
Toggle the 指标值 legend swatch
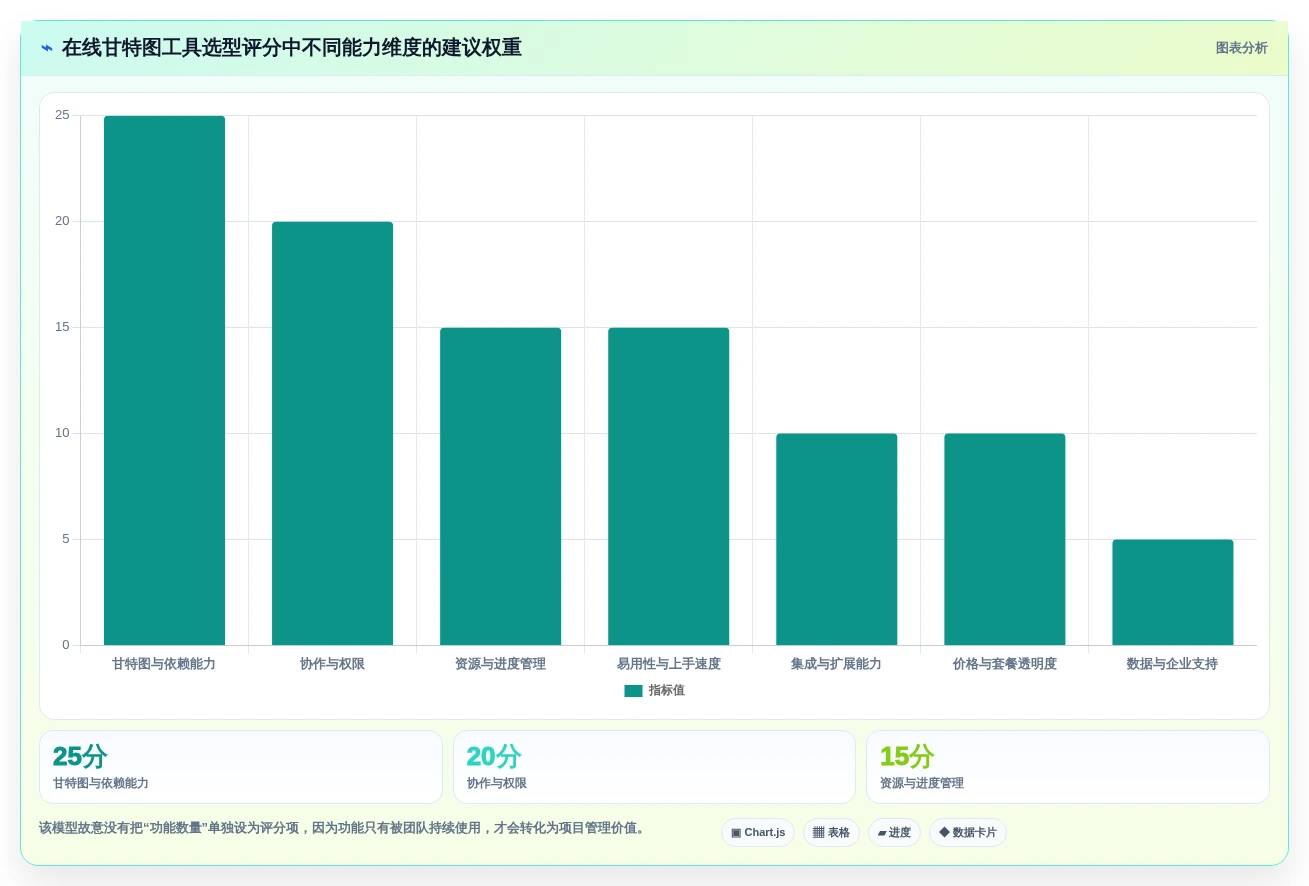pyautogui.click(x=633, y=691)
